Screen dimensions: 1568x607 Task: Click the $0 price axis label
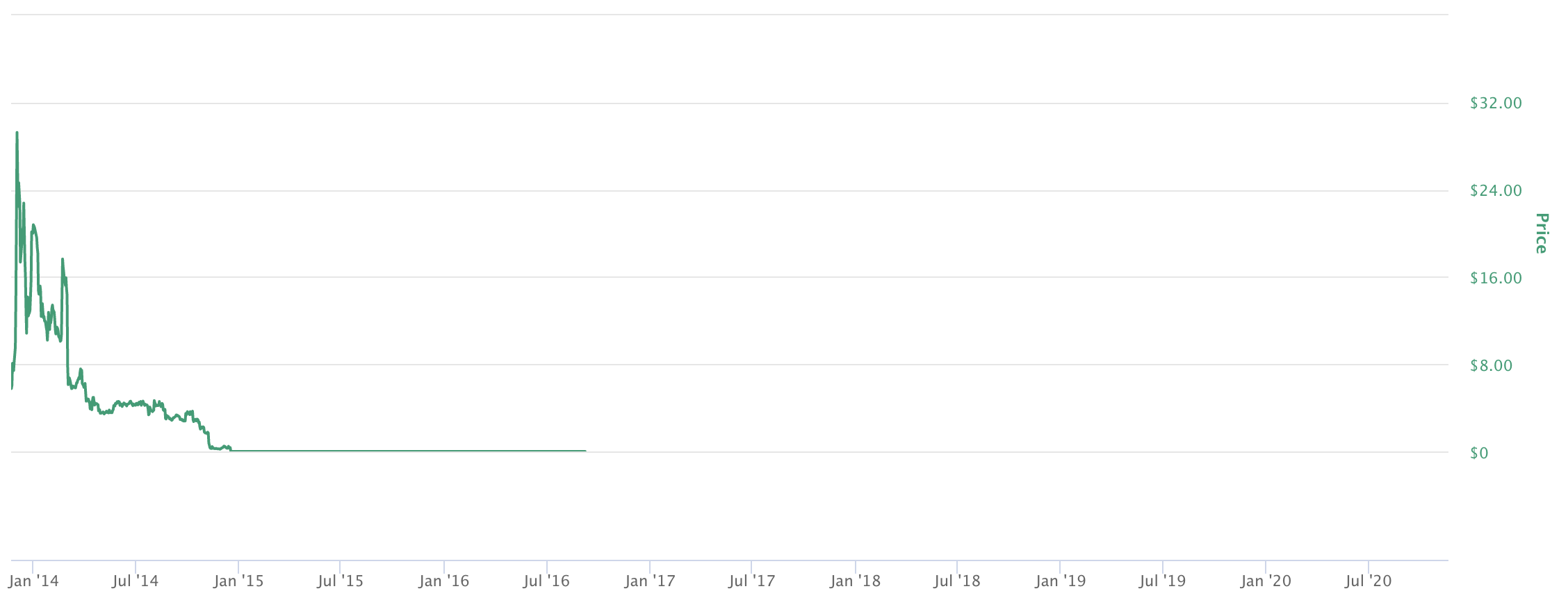(x=1479, y=454)
